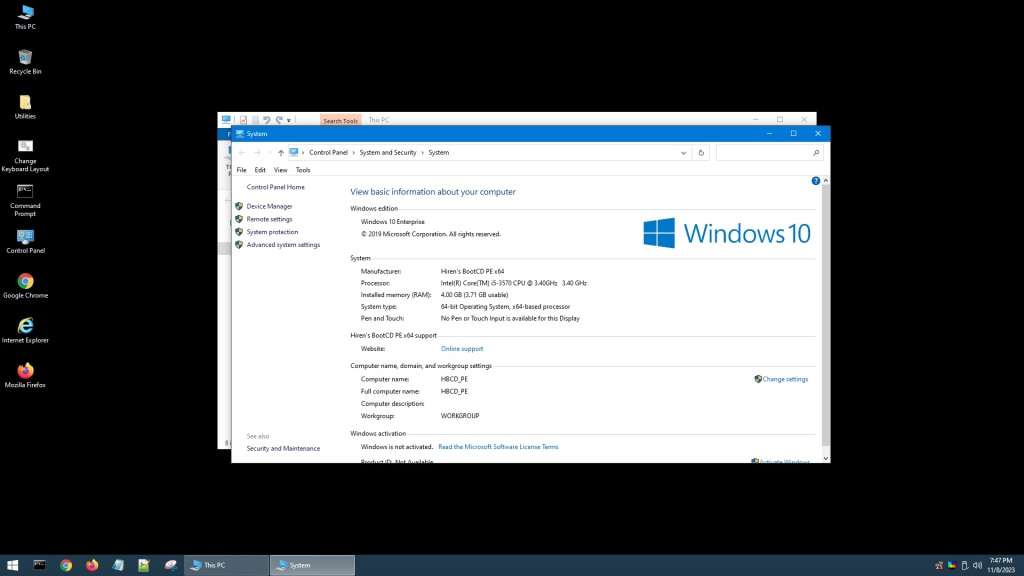Click the Online support link

462,349
